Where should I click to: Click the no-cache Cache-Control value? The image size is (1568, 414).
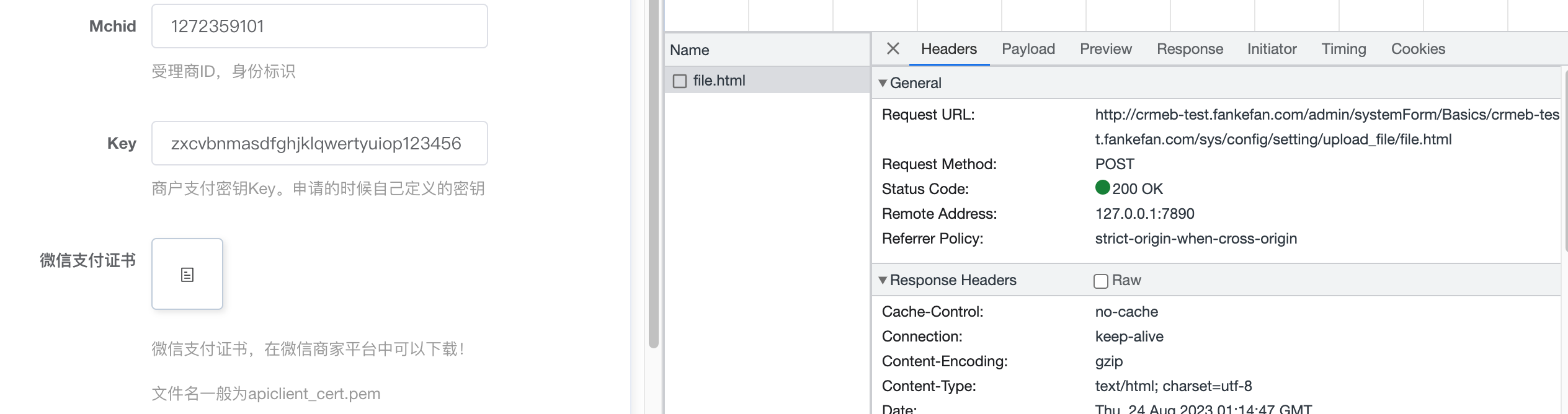click(x=1126, y=312)
